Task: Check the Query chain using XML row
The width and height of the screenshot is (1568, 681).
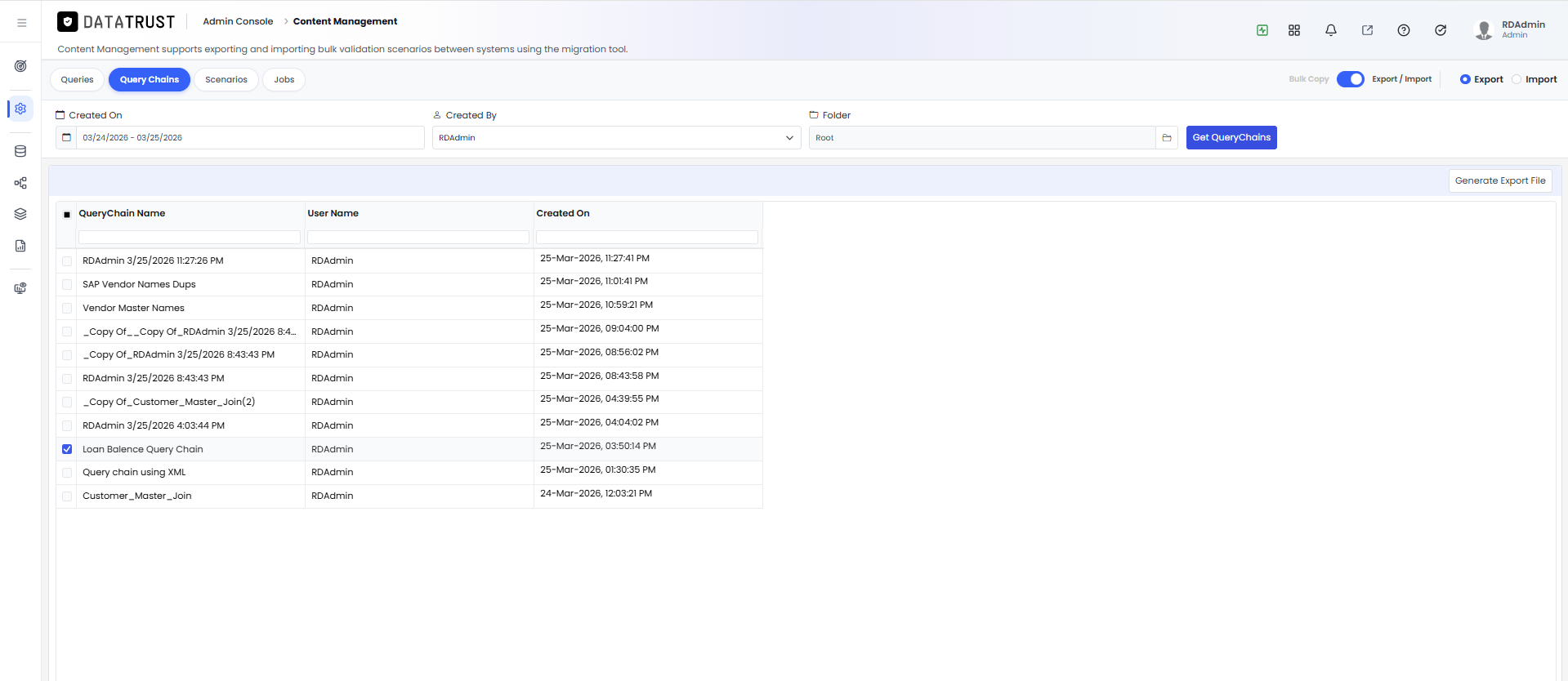Action: 67,473
